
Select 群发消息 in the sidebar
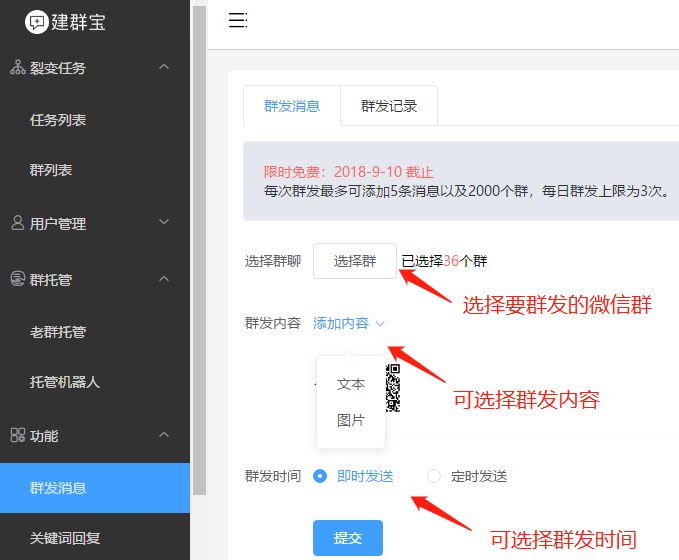95,488
